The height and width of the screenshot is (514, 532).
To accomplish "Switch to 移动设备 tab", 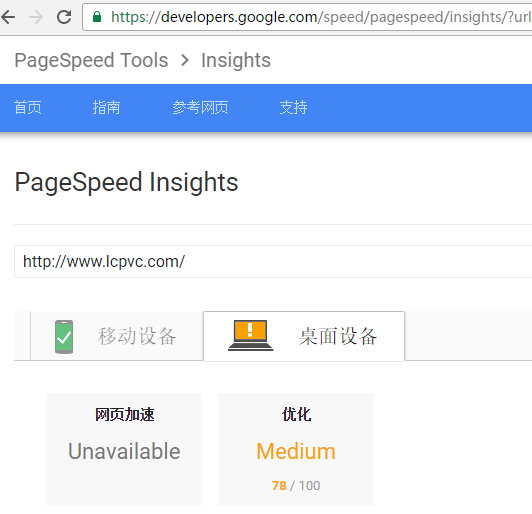I will pos(117,336).
